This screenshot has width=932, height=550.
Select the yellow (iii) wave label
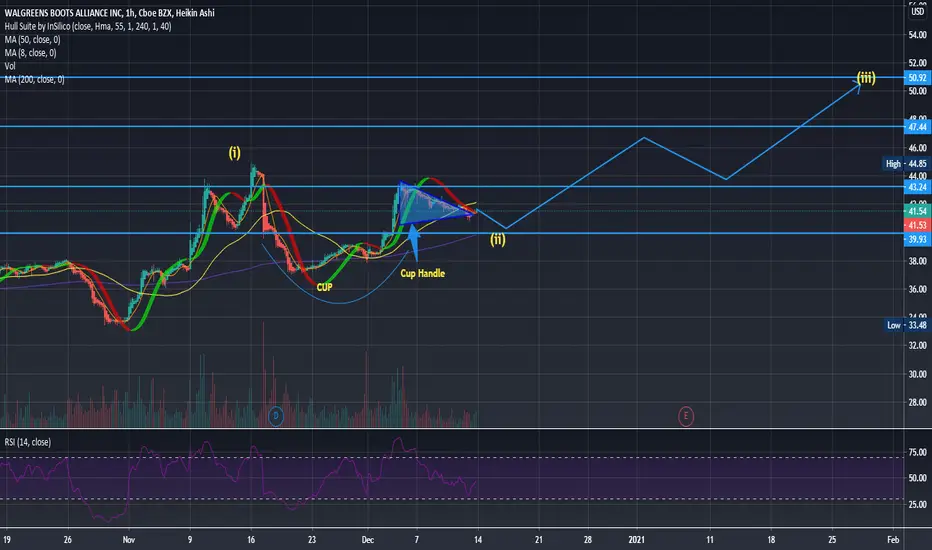(866, 77)
